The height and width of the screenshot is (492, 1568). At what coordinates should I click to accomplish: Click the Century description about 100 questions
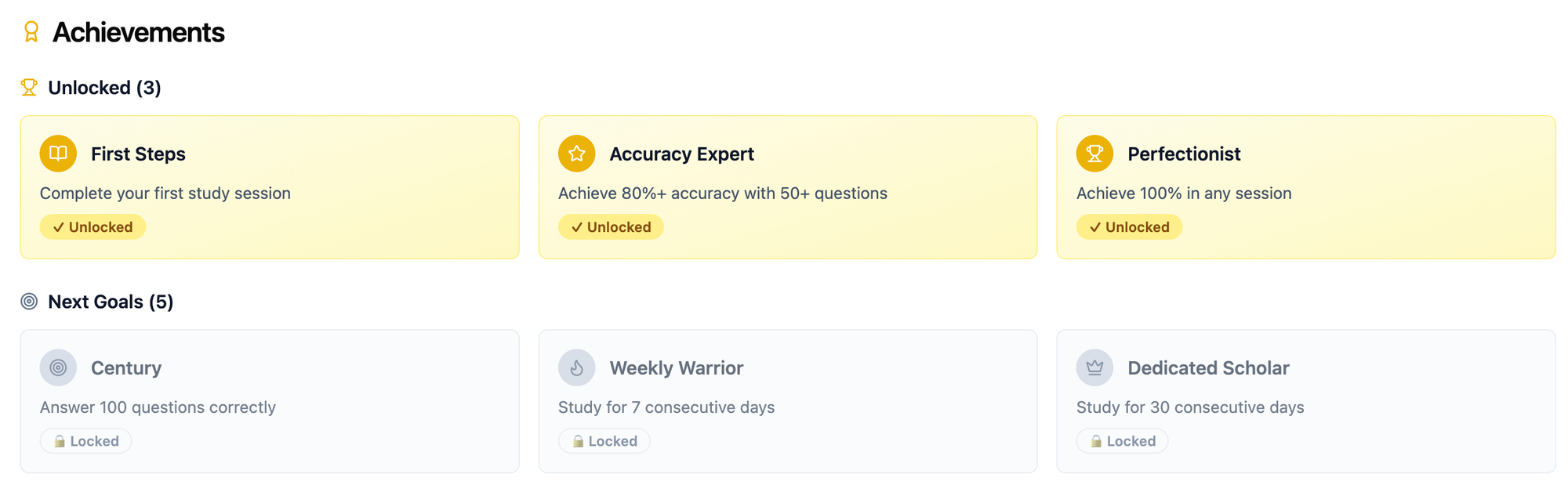coord(158,407)
